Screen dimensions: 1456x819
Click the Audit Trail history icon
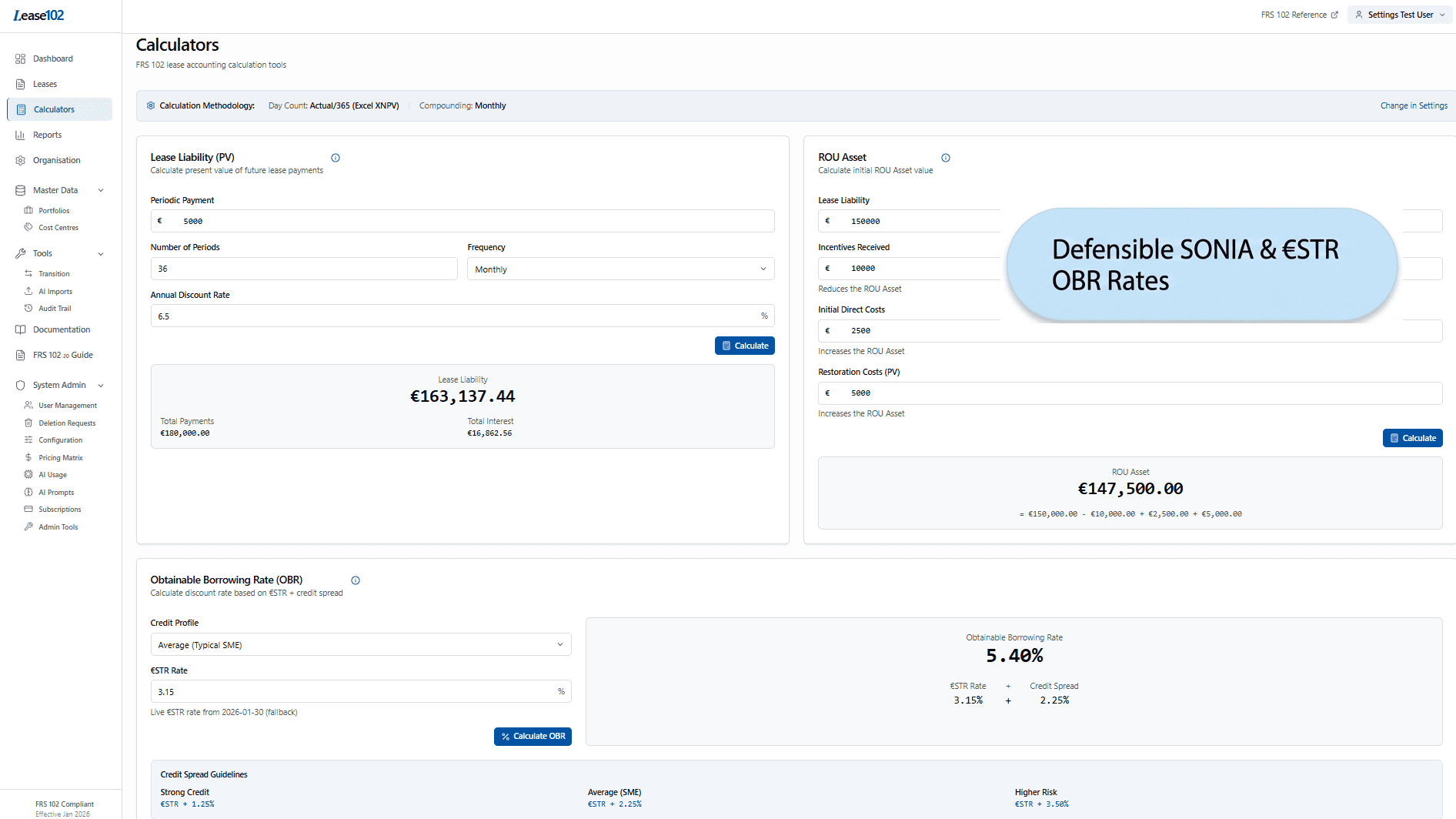[x=29, y=308]
